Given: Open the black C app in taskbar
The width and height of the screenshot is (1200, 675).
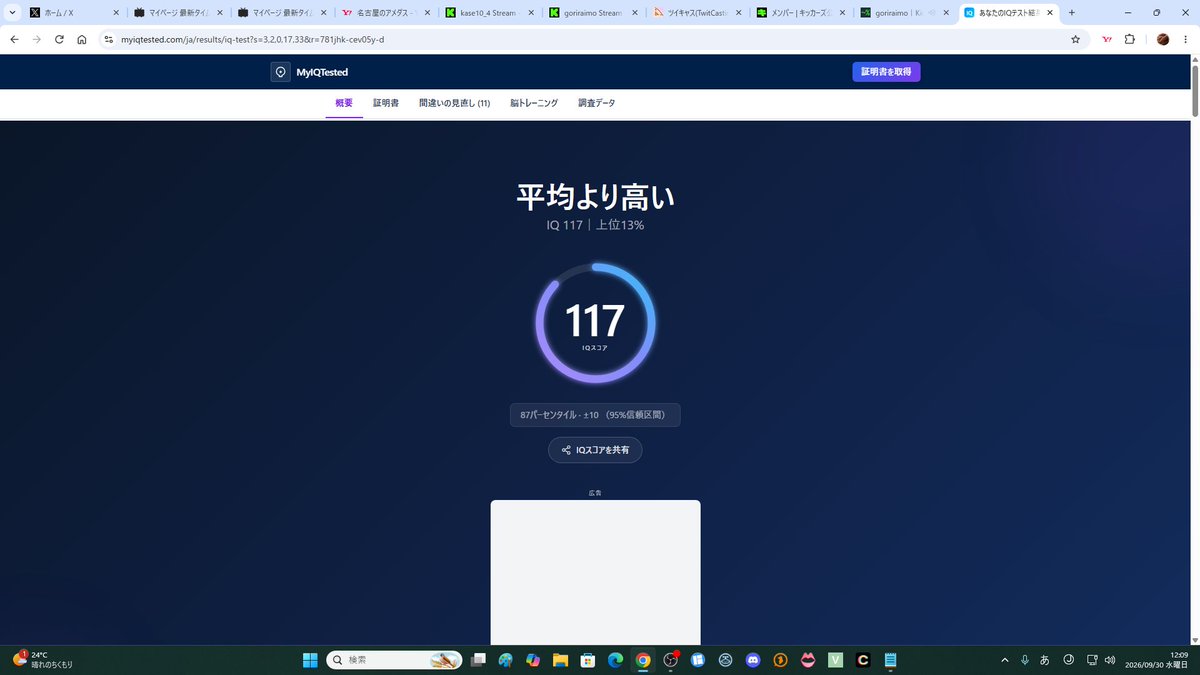Looking at the screenshot, I should 863,660.
